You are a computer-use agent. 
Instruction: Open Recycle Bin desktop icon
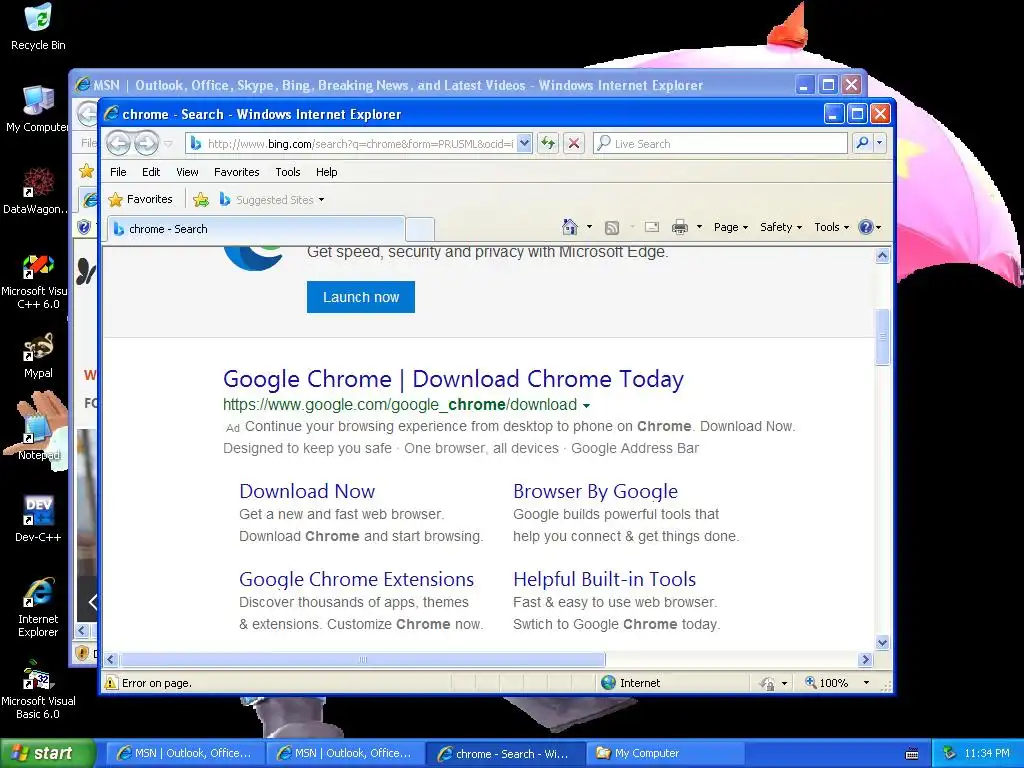pos(38,27)
